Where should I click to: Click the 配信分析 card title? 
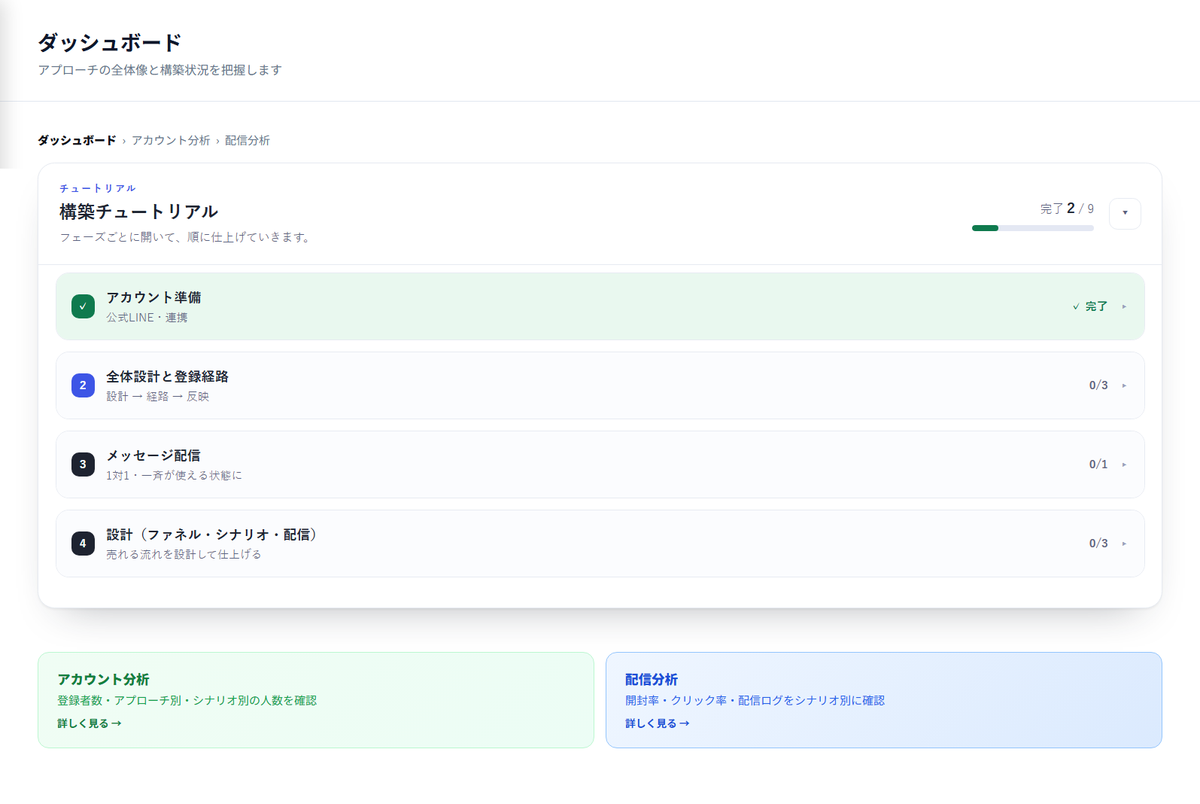pos(652,679)
